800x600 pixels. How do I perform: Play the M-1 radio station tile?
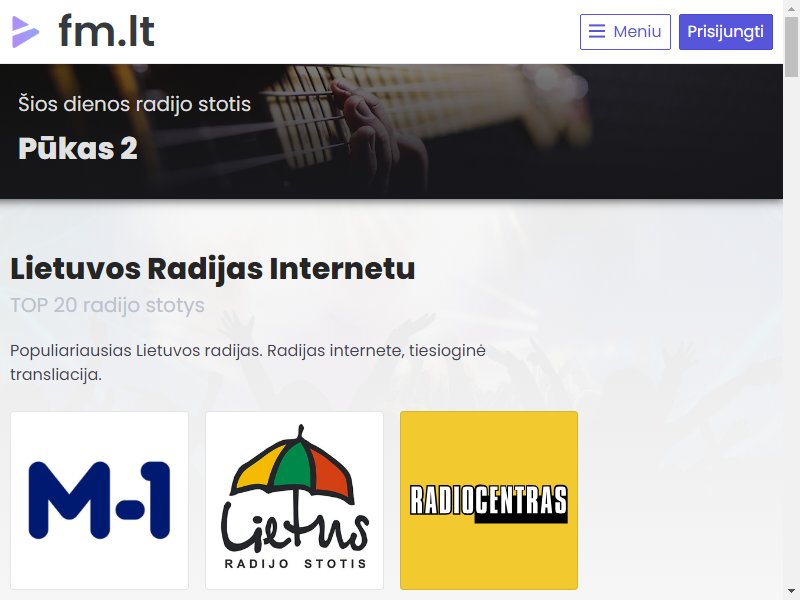(99, 500)
